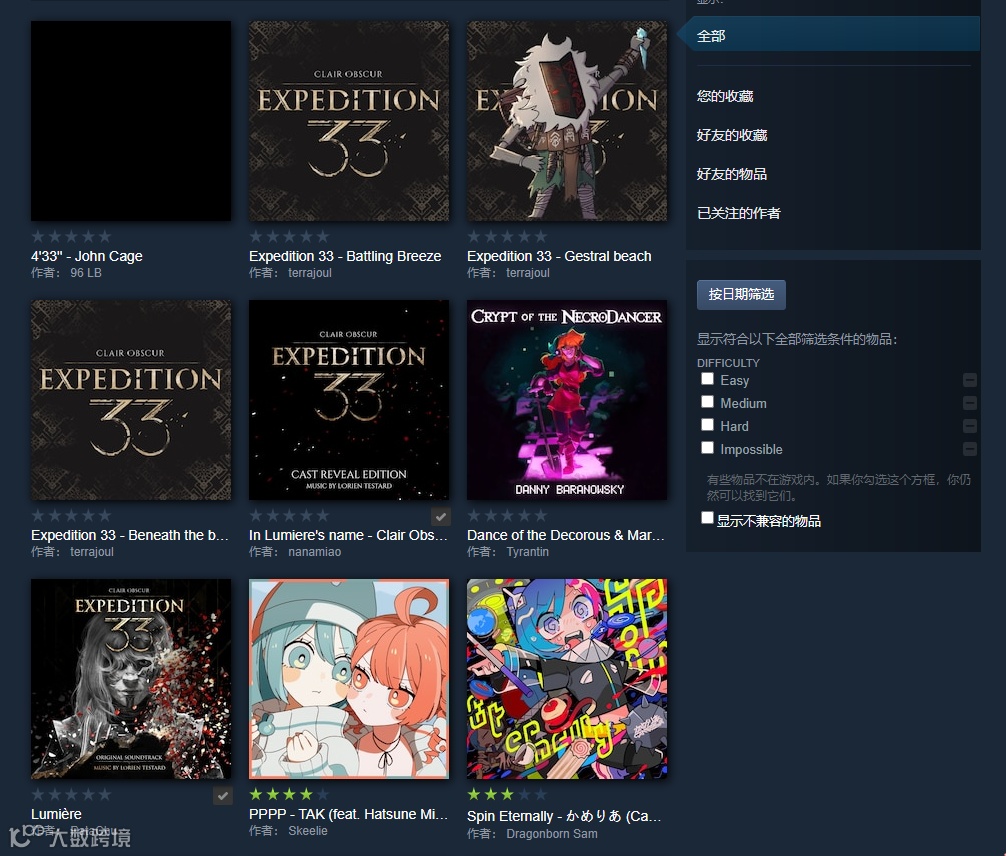Enable 显示不兼容的物品 checkbox
Viewport: 1006px width, 856px height.
click(x=707, y=518)
